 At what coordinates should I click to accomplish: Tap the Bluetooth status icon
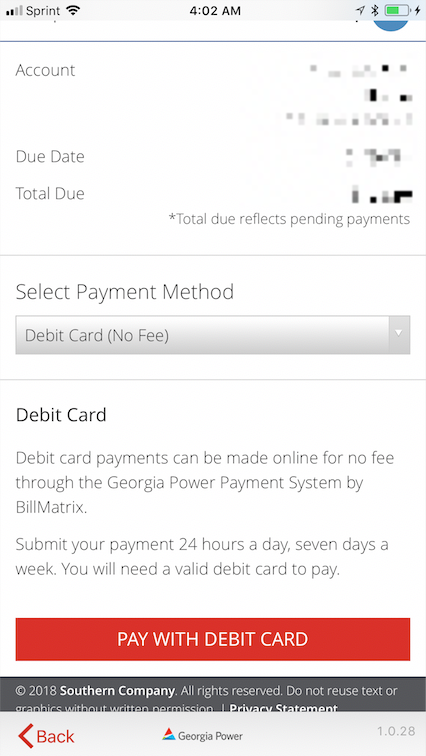click(x=375, y=10)
